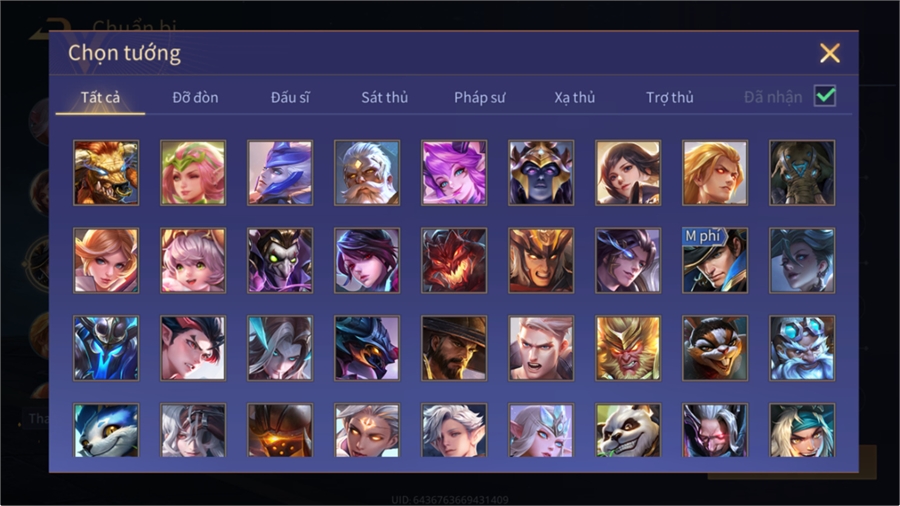Pick the goggles-wearing white-bearded dwarf hero

pos(802,348)
